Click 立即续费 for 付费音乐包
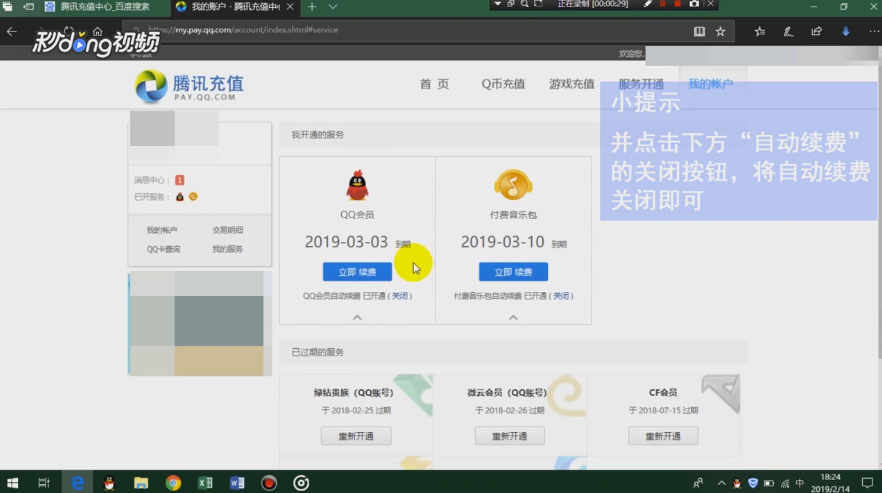Viewport: 882px width, 493px height. (513, 272)
